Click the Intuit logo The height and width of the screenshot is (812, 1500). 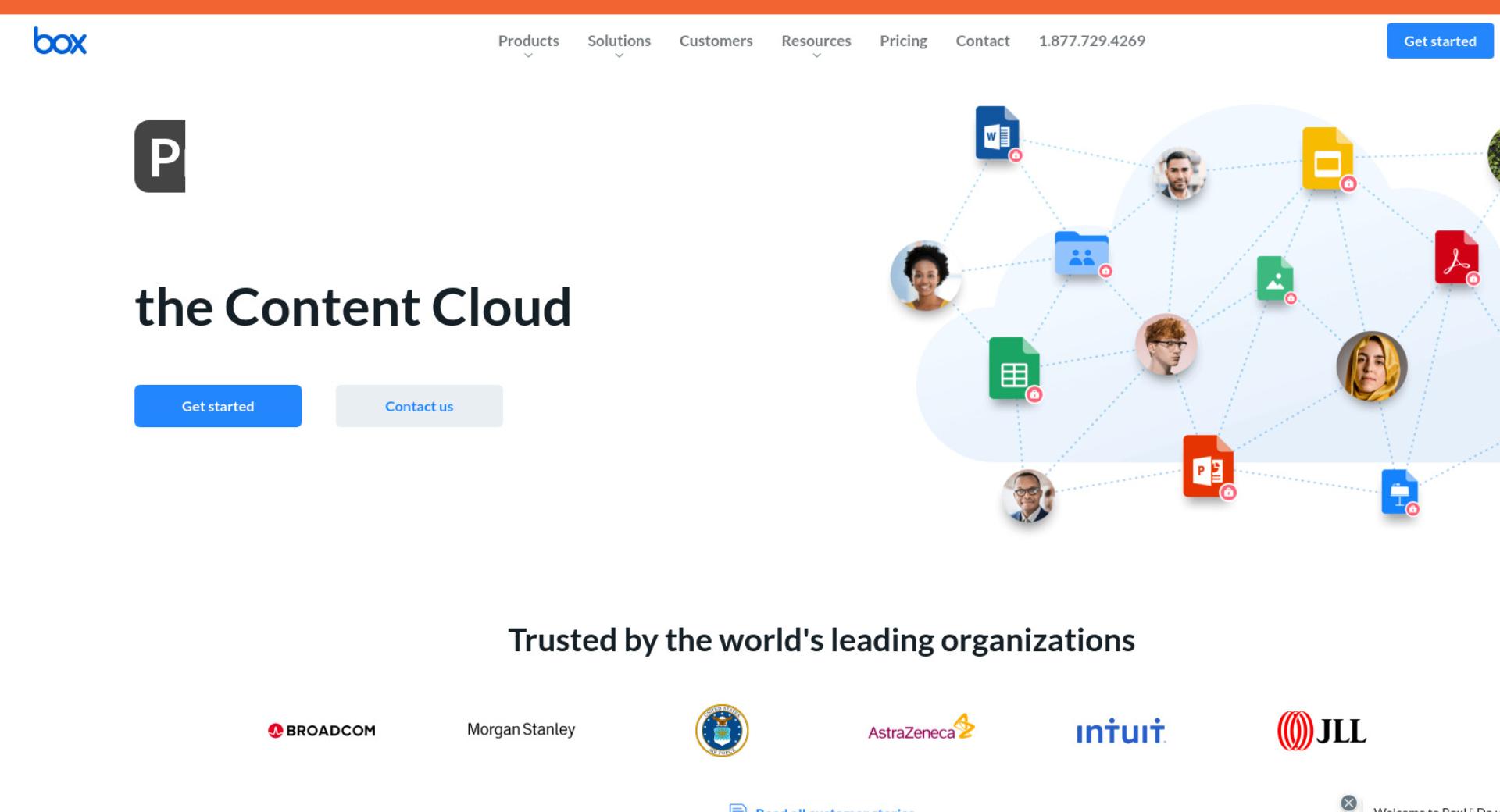[1120, 731]
